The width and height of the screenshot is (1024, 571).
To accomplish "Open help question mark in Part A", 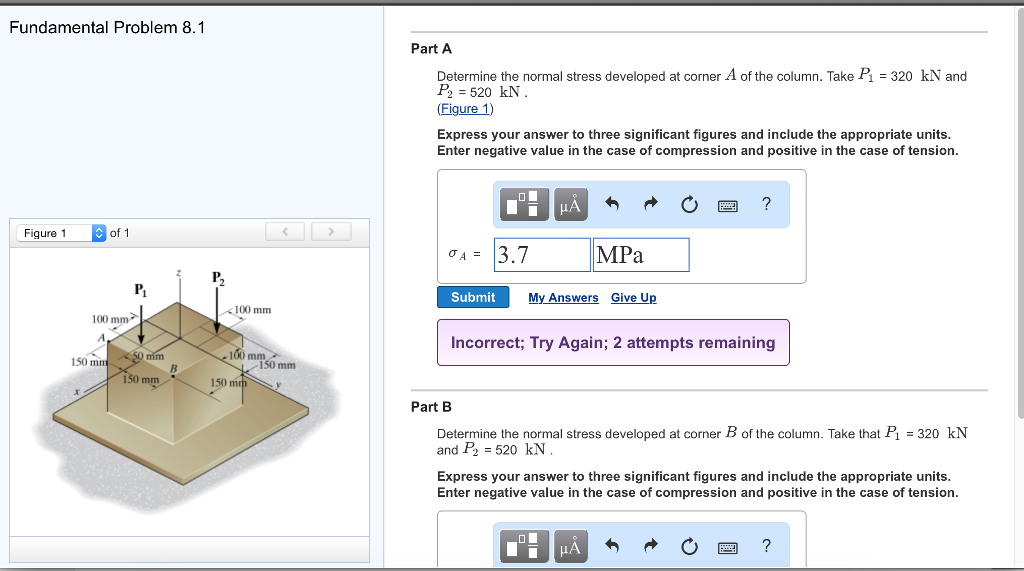I will pyautogui.click(x=767, y=204).
